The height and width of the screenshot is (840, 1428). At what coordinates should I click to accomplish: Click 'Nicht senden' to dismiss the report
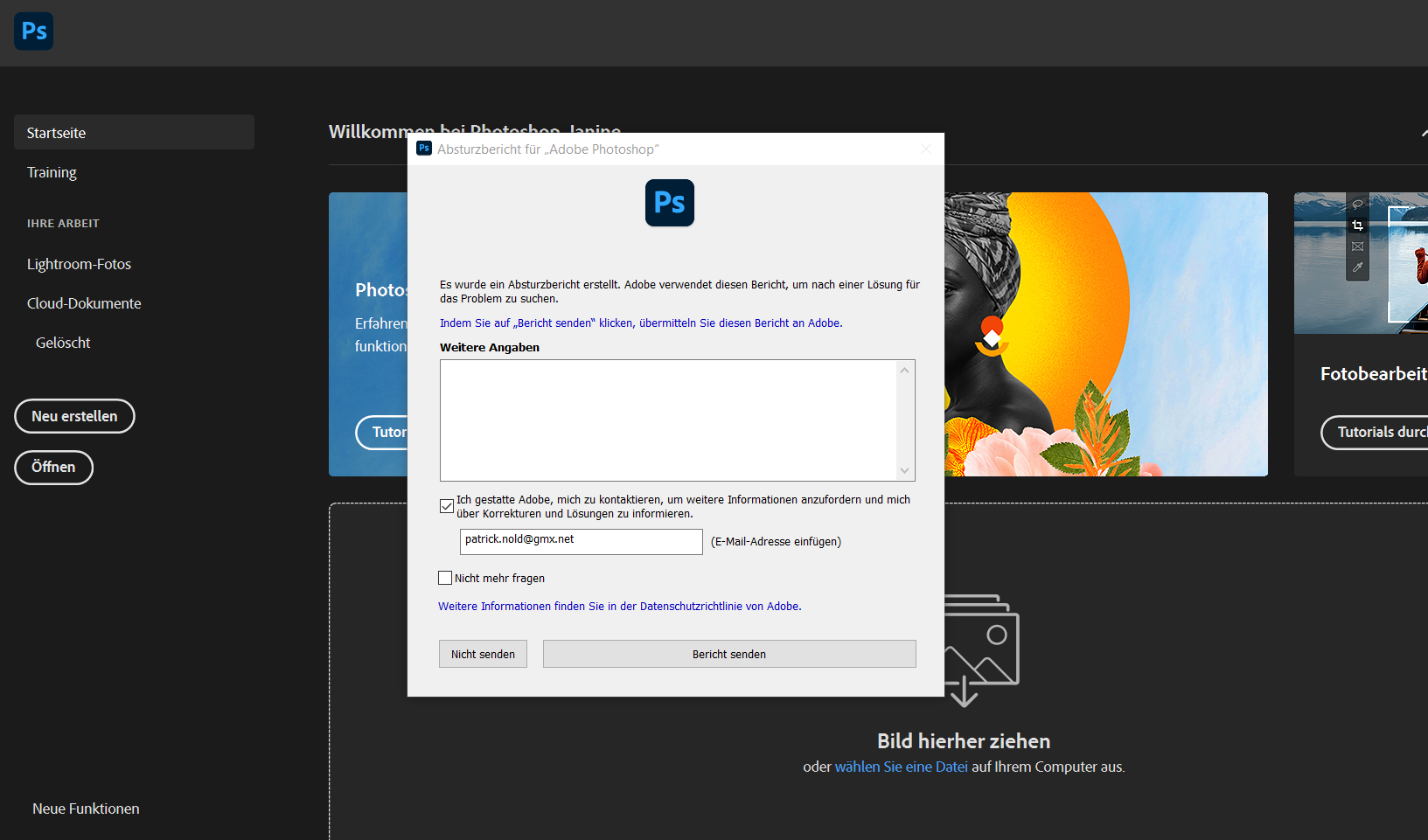click(482, 653)
